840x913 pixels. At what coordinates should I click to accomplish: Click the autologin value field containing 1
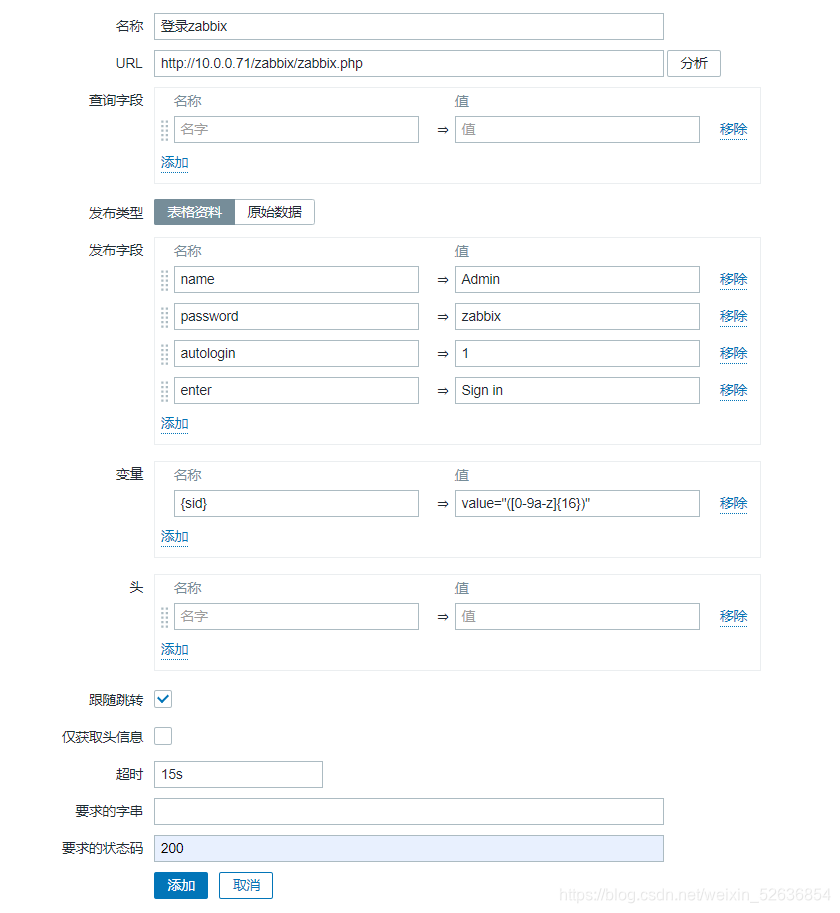(x=577, y=353)
